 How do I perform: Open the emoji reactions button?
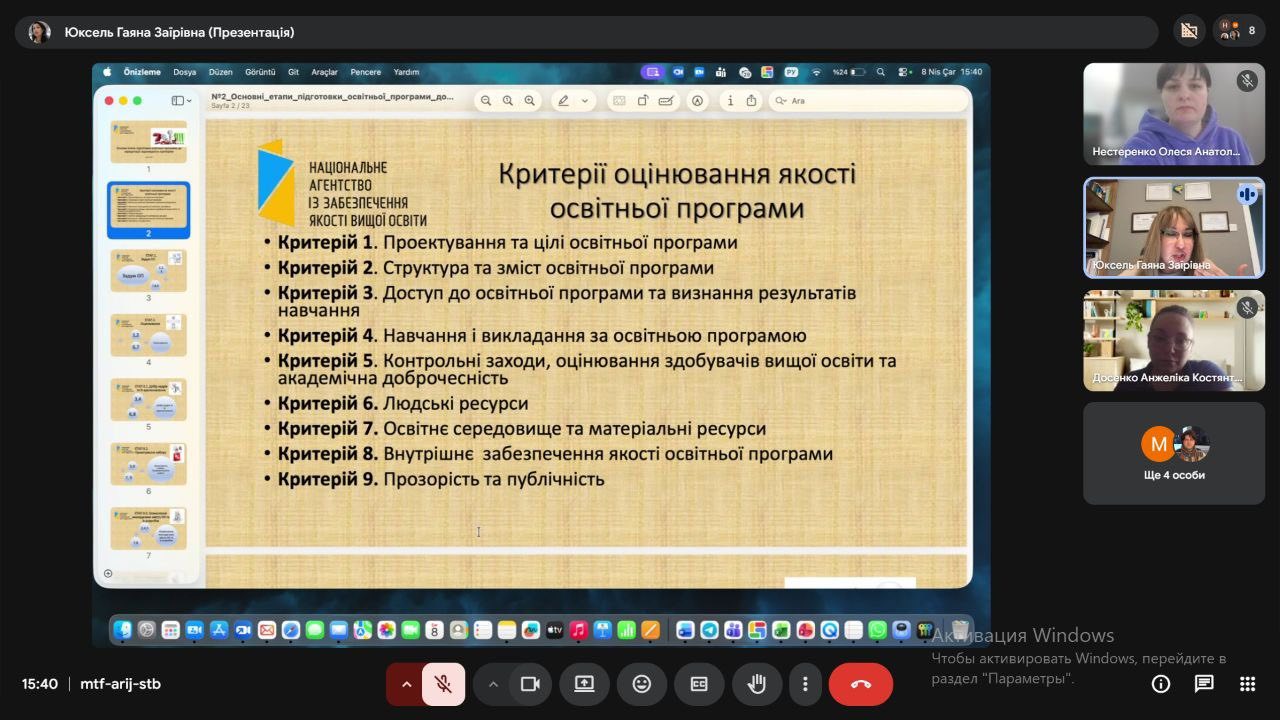click(641, 684)
